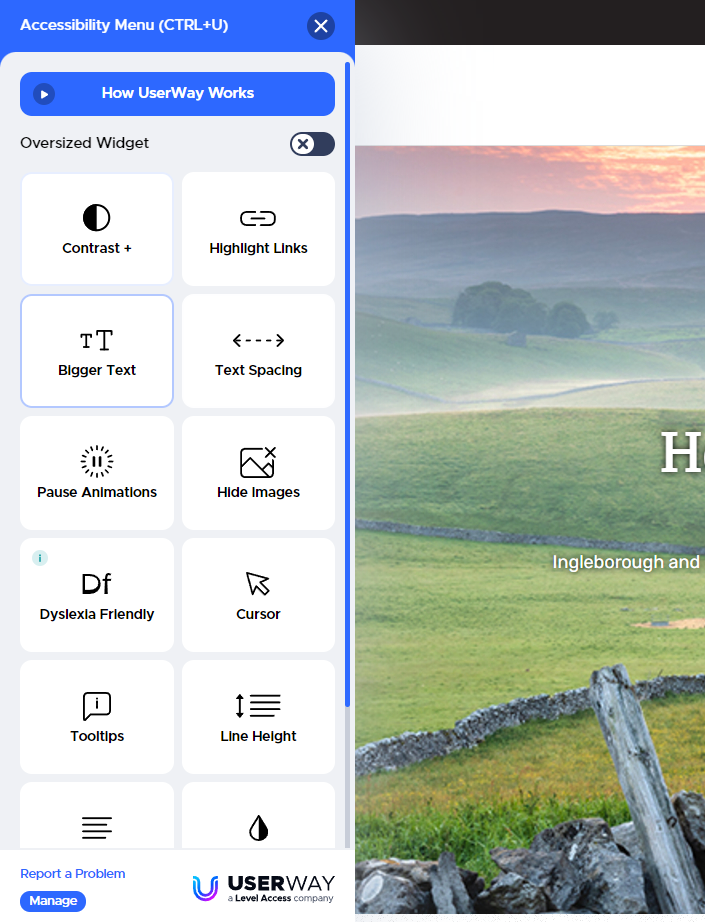
Task: Click Pause Animations tile
Action: click(x=97, y=473)
